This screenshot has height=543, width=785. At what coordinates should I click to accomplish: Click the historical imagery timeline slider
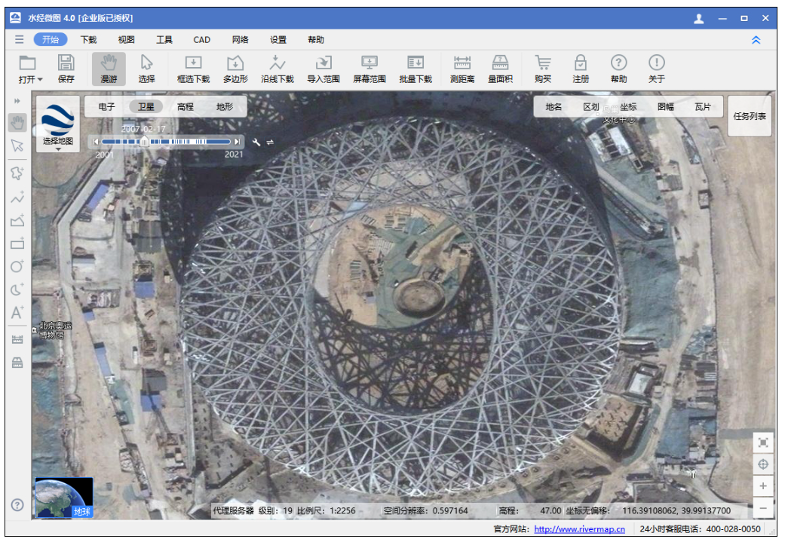pos(169,142)
